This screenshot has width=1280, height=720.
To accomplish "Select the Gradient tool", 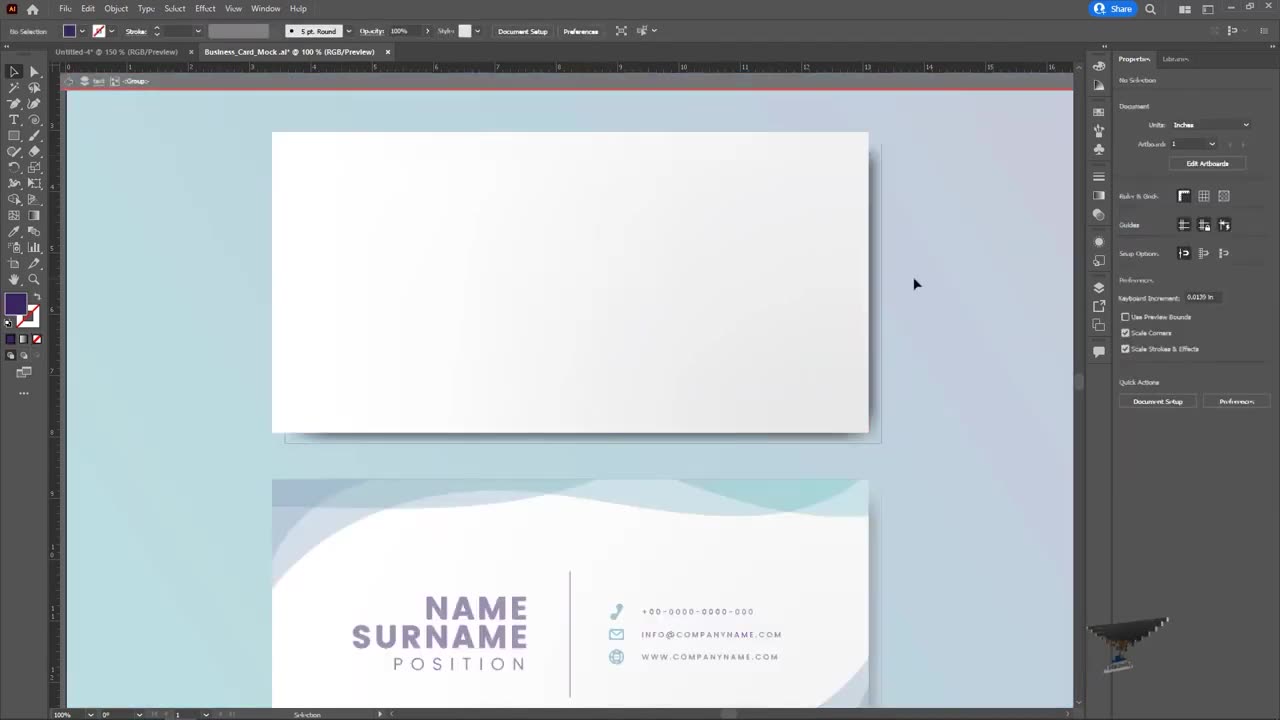I will click(34, 216).
